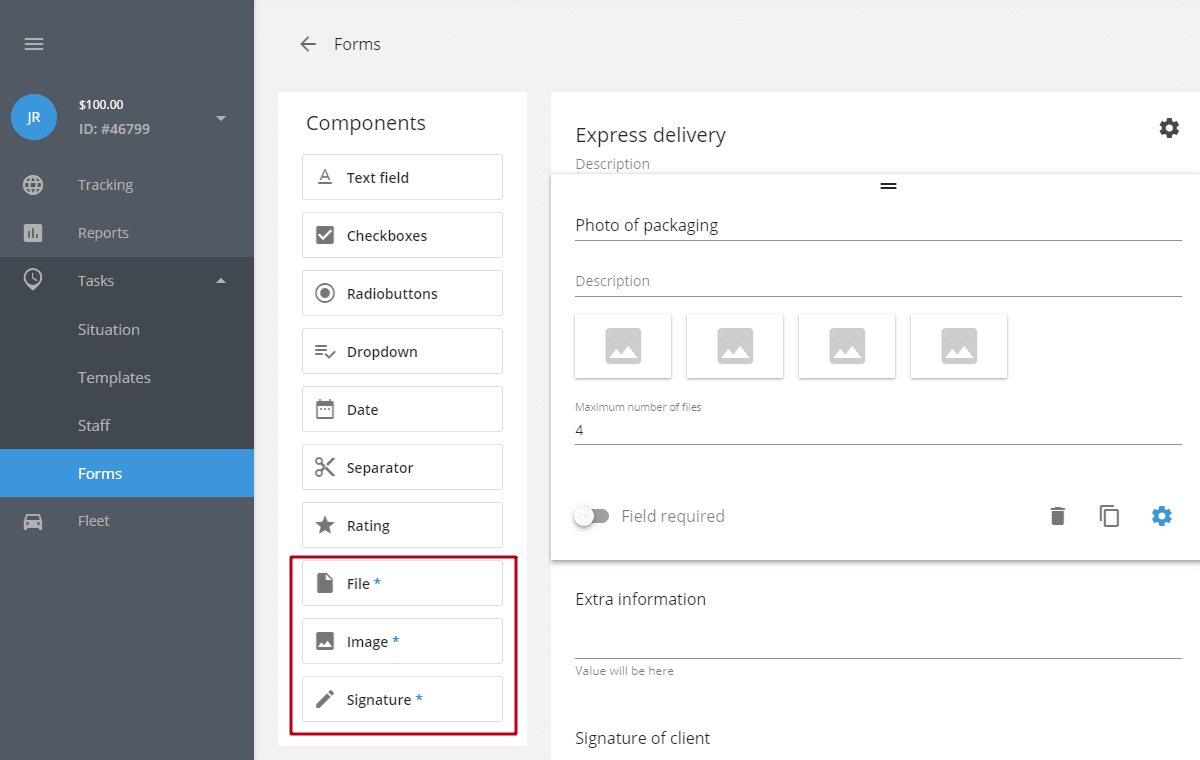Open the Templates menu item
1200x760 pixels.
127,377
